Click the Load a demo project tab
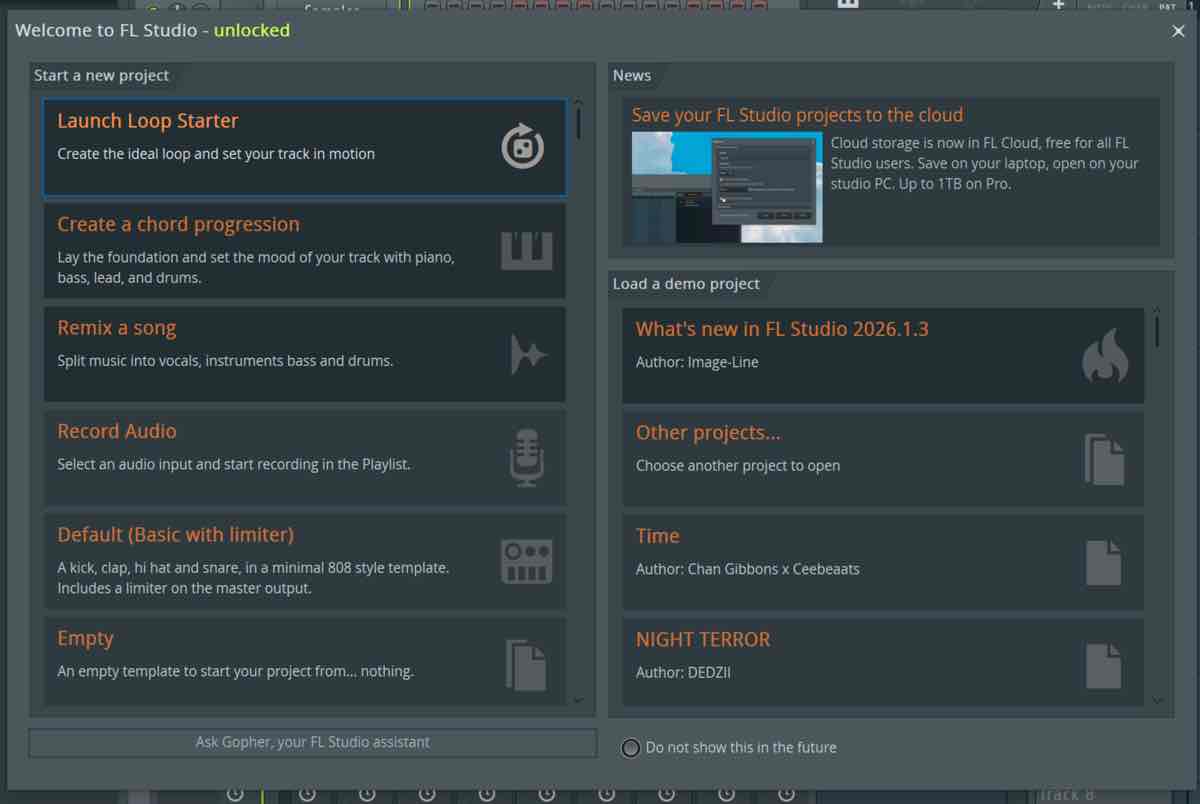Screen dimensions: 1200x804 [x=686, y=284]
